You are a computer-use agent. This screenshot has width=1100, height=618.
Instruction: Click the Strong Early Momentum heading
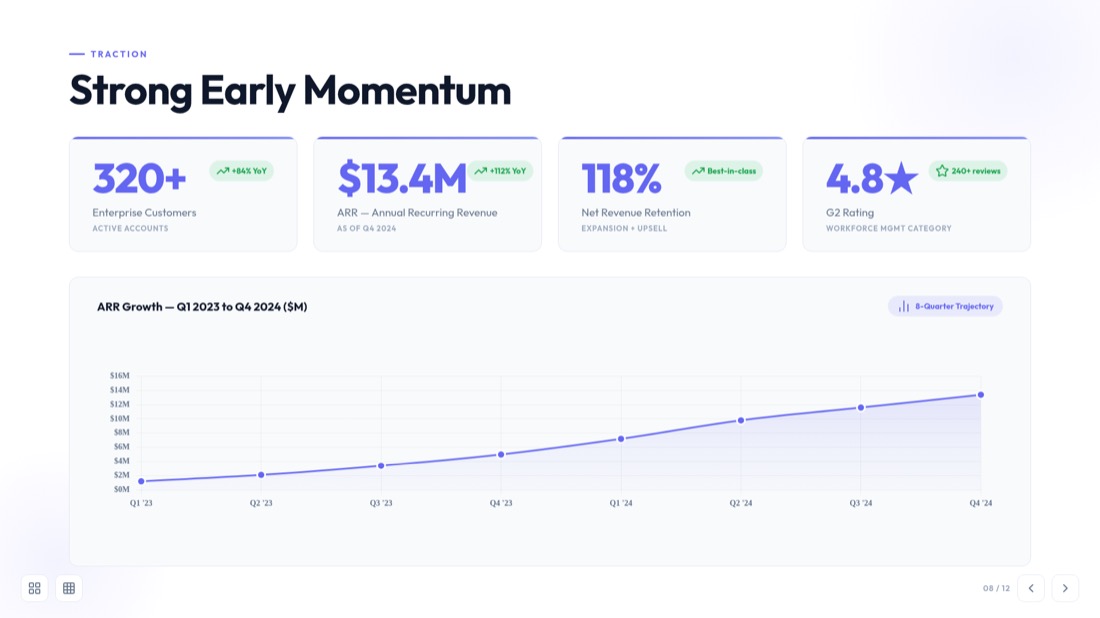pos(290,91)
